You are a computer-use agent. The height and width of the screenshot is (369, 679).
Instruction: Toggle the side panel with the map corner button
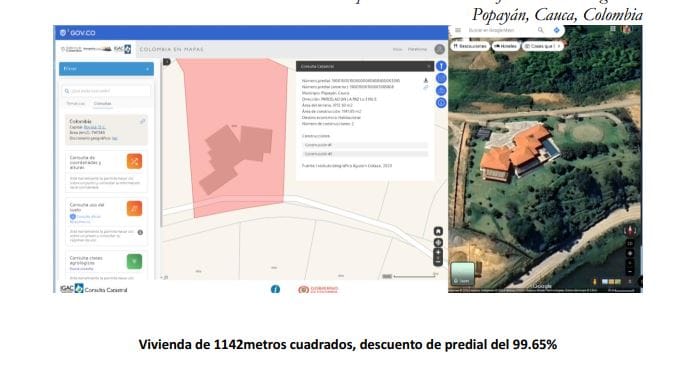[167, 62]
